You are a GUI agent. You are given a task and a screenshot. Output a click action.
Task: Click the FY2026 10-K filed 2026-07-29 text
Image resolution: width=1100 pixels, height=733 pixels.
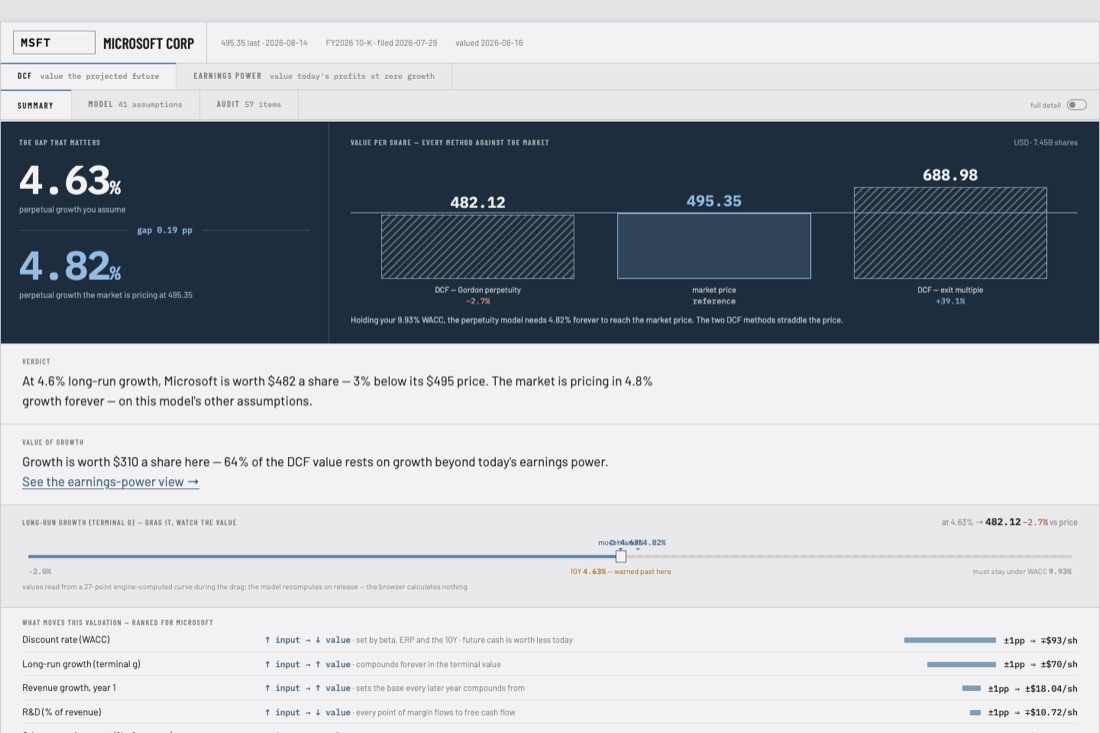pos(381,43)
